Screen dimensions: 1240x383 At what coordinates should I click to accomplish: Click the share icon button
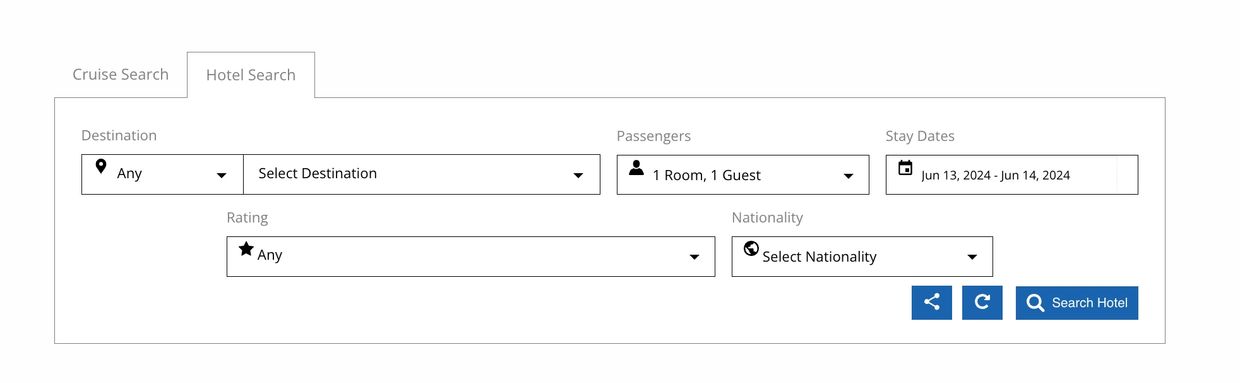point(931,302)
